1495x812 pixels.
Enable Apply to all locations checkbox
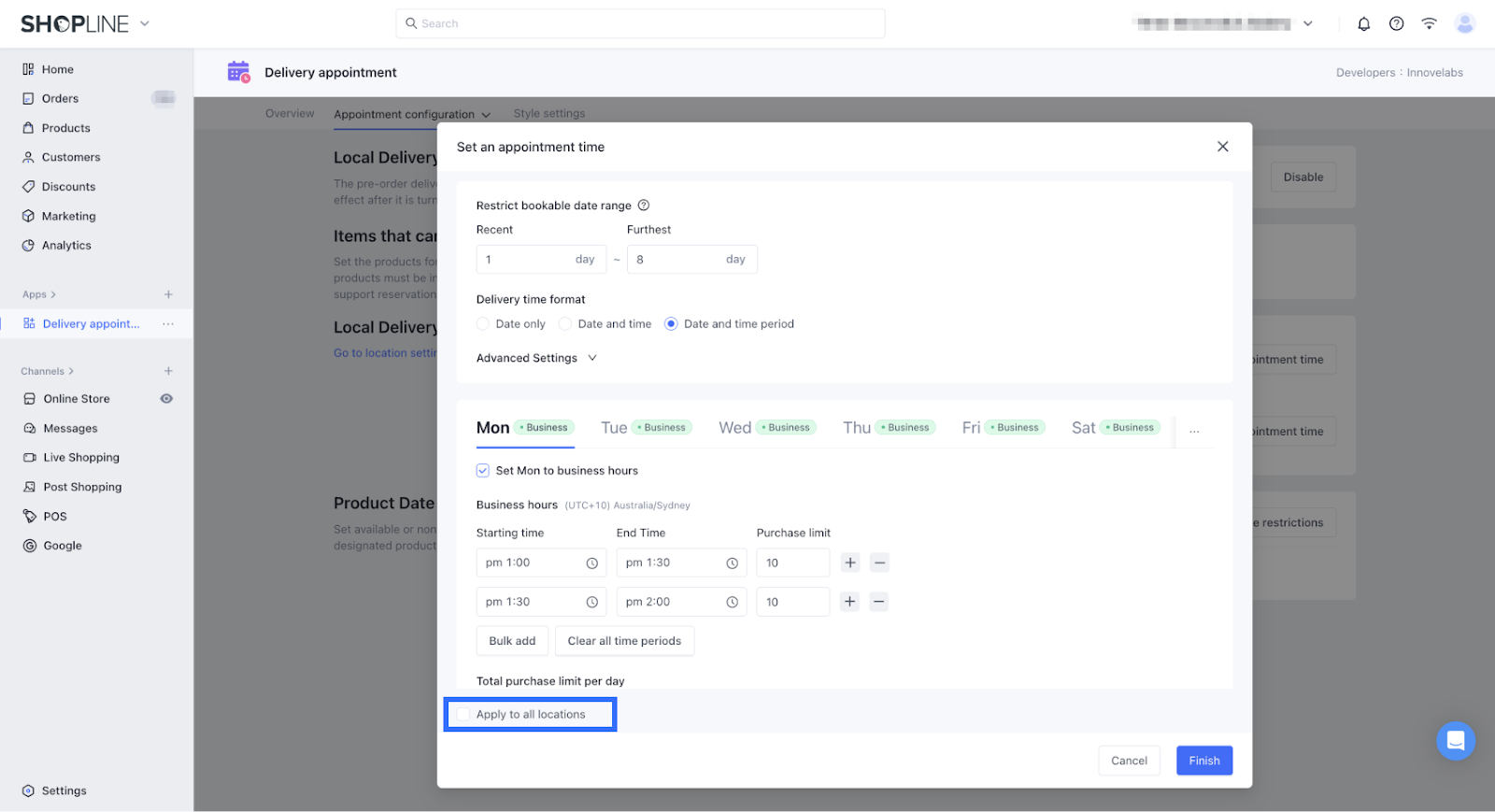463,715
